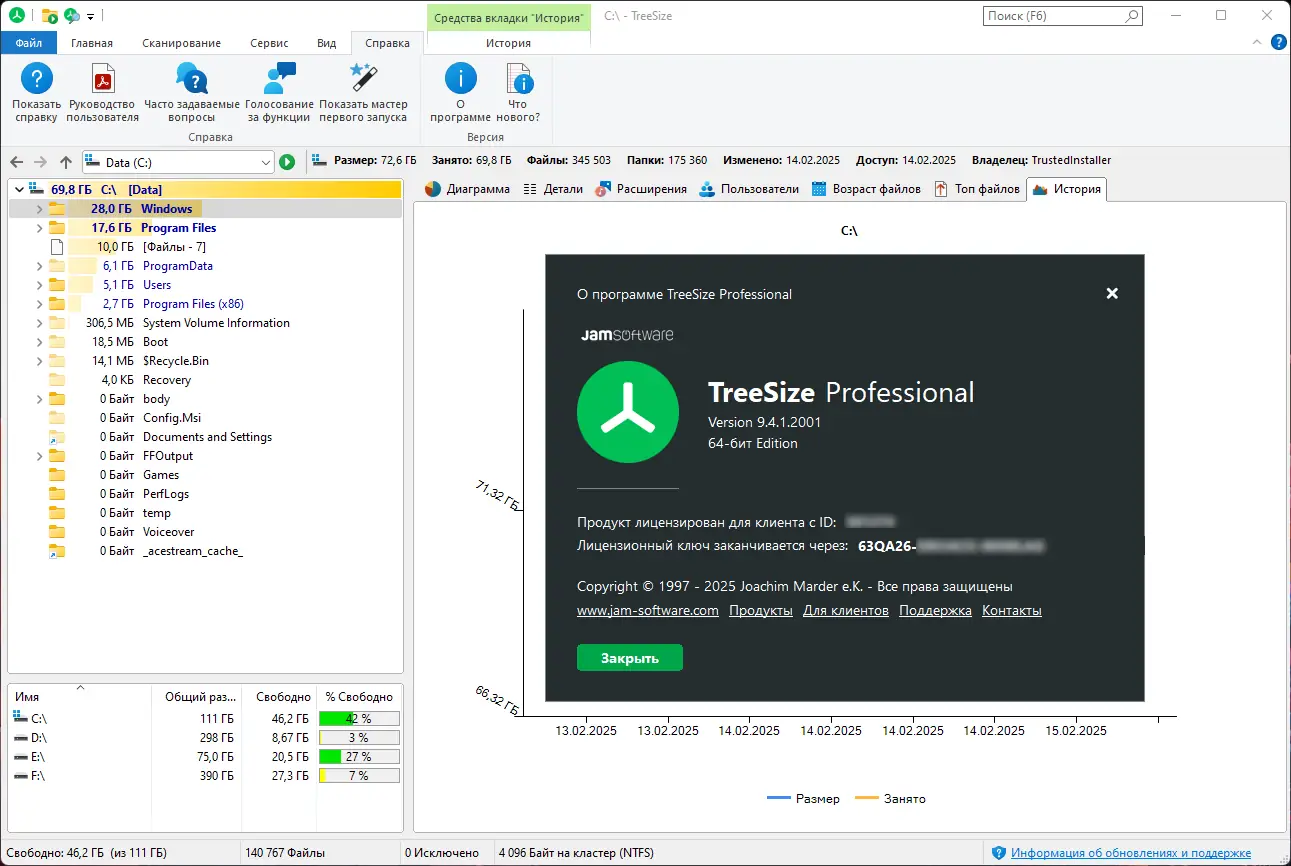Click the orange Занято legend swatch
Viewport: 1291px width, 866px height.
pyautogui.click(x=866, y=798)
